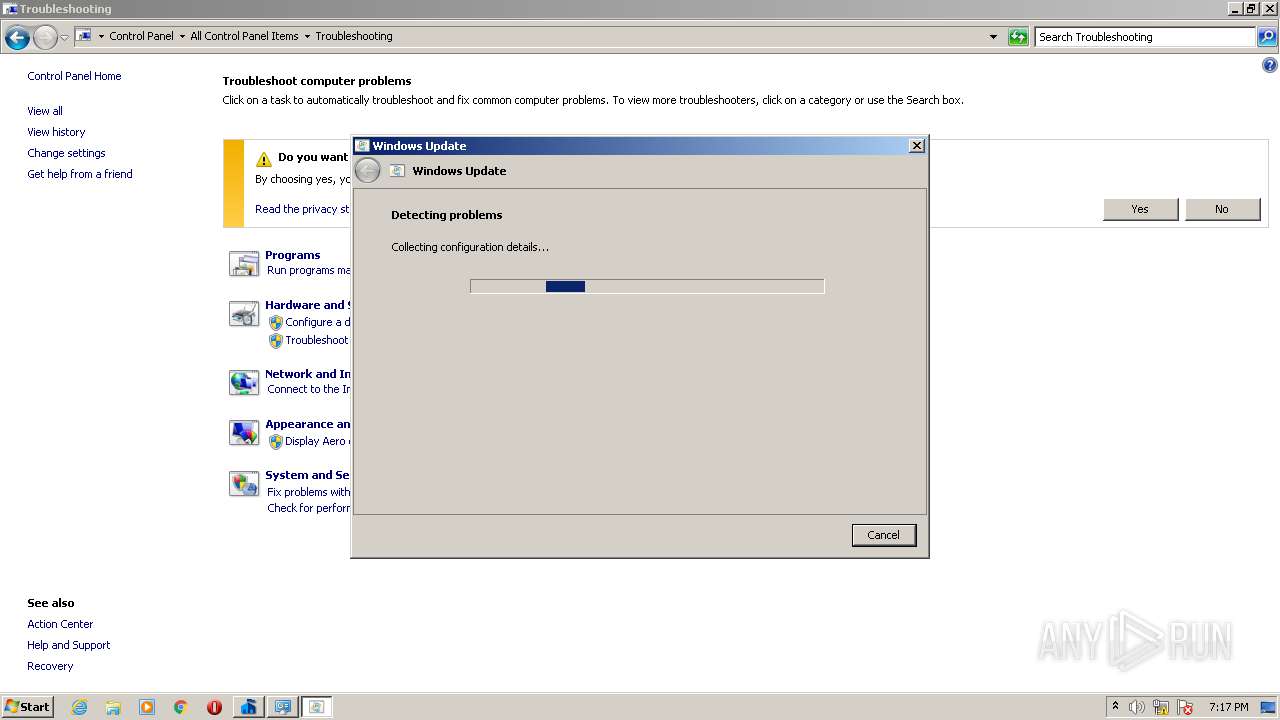Screen dimensions: 1280x720
Task: Click the address bar location icon
Action: click(x=84, y=36)
